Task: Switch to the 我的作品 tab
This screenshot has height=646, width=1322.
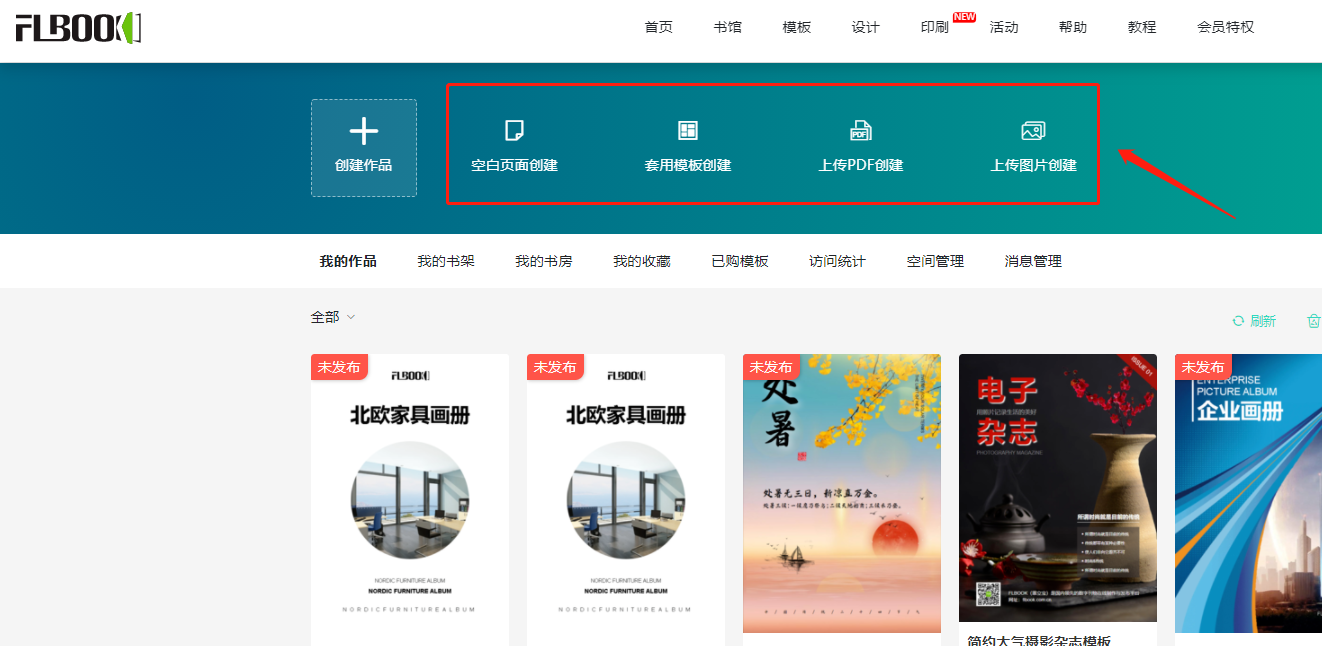Action: 348,261
